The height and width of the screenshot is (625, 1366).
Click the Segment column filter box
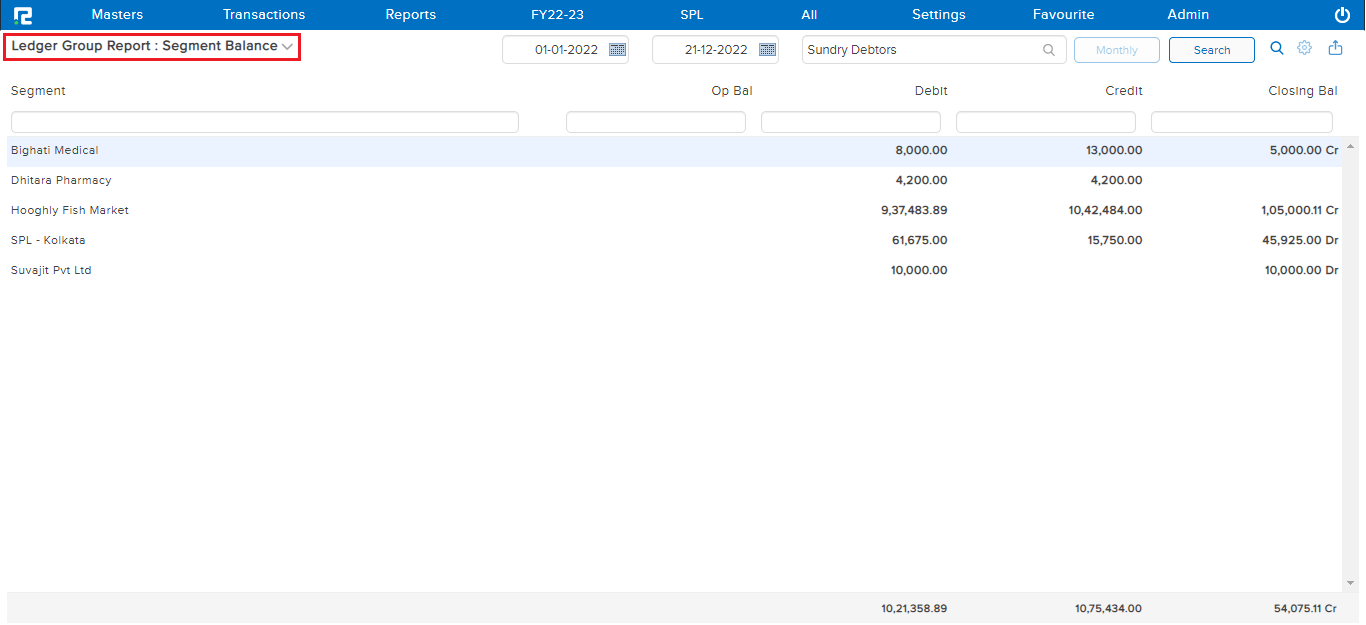click(x=264, y=122)
